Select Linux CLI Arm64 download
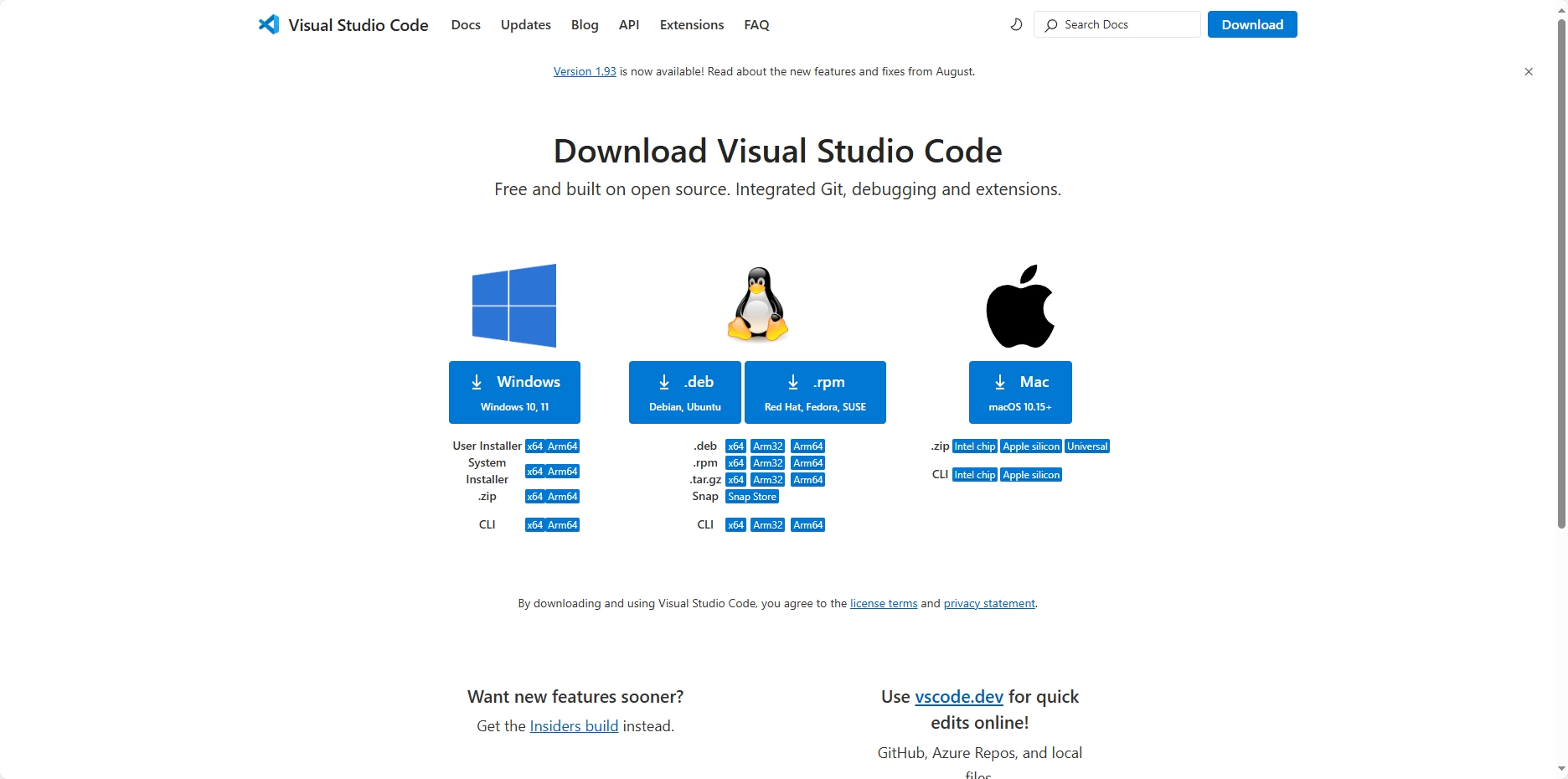 [x=808, y=525]
